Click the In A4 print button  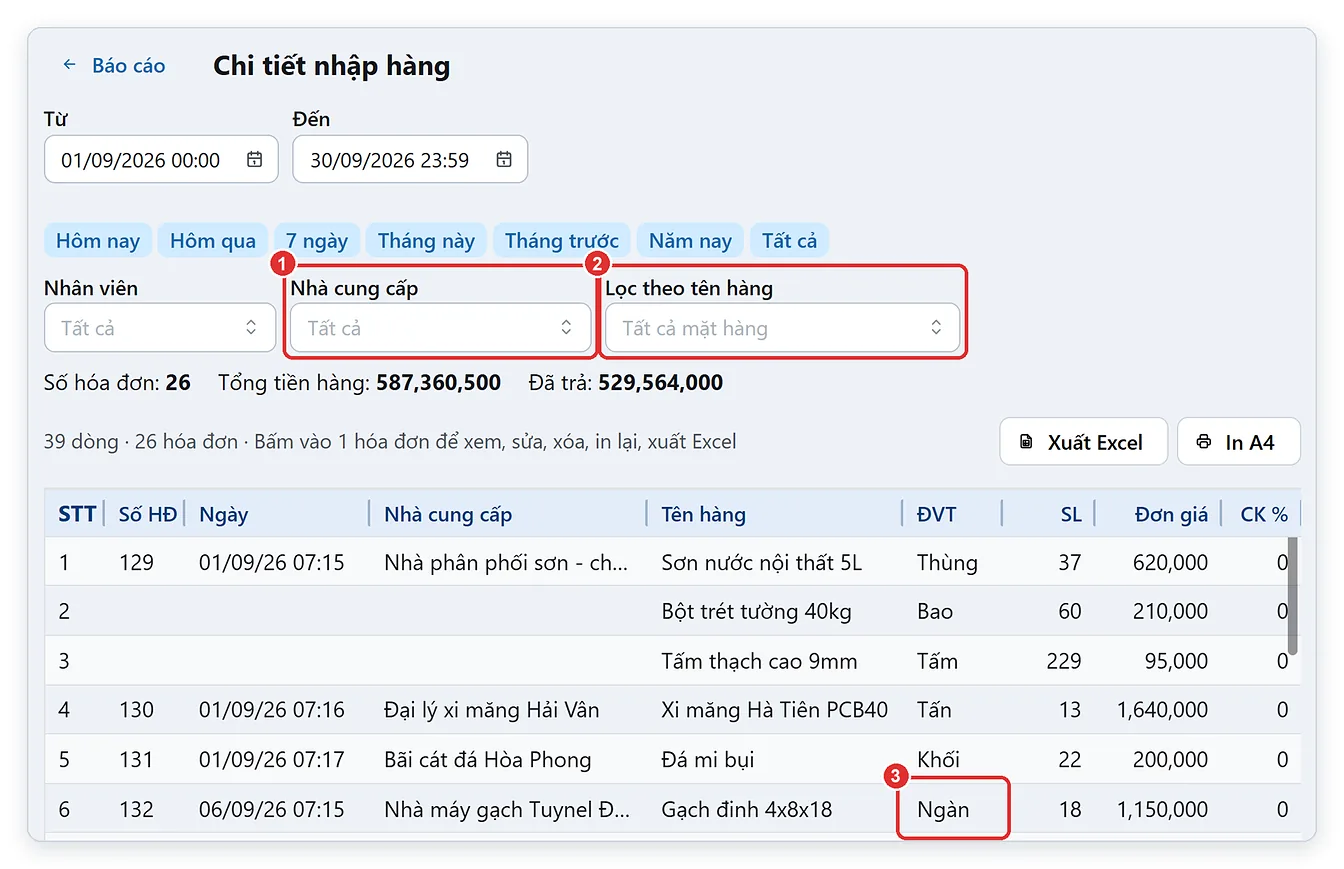1239,442
